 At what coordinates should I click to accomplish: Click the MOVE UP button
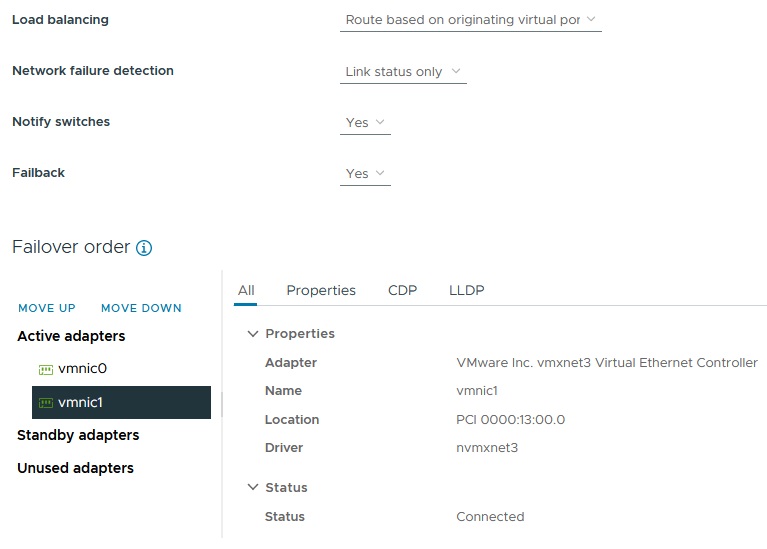[x=47, y=308]
